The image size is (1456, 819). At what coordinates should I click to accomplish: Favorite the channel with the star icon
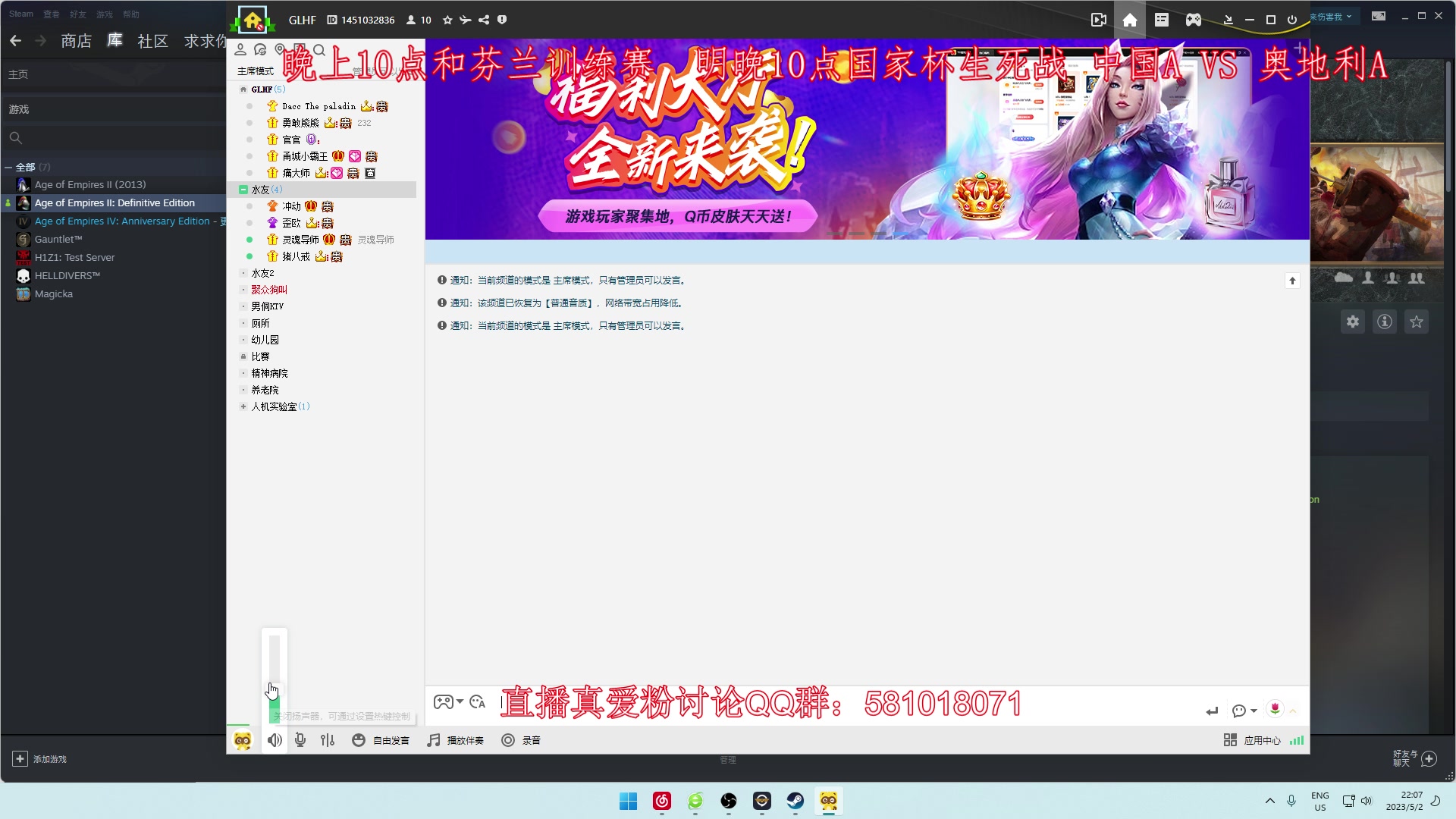pos(447,20)
